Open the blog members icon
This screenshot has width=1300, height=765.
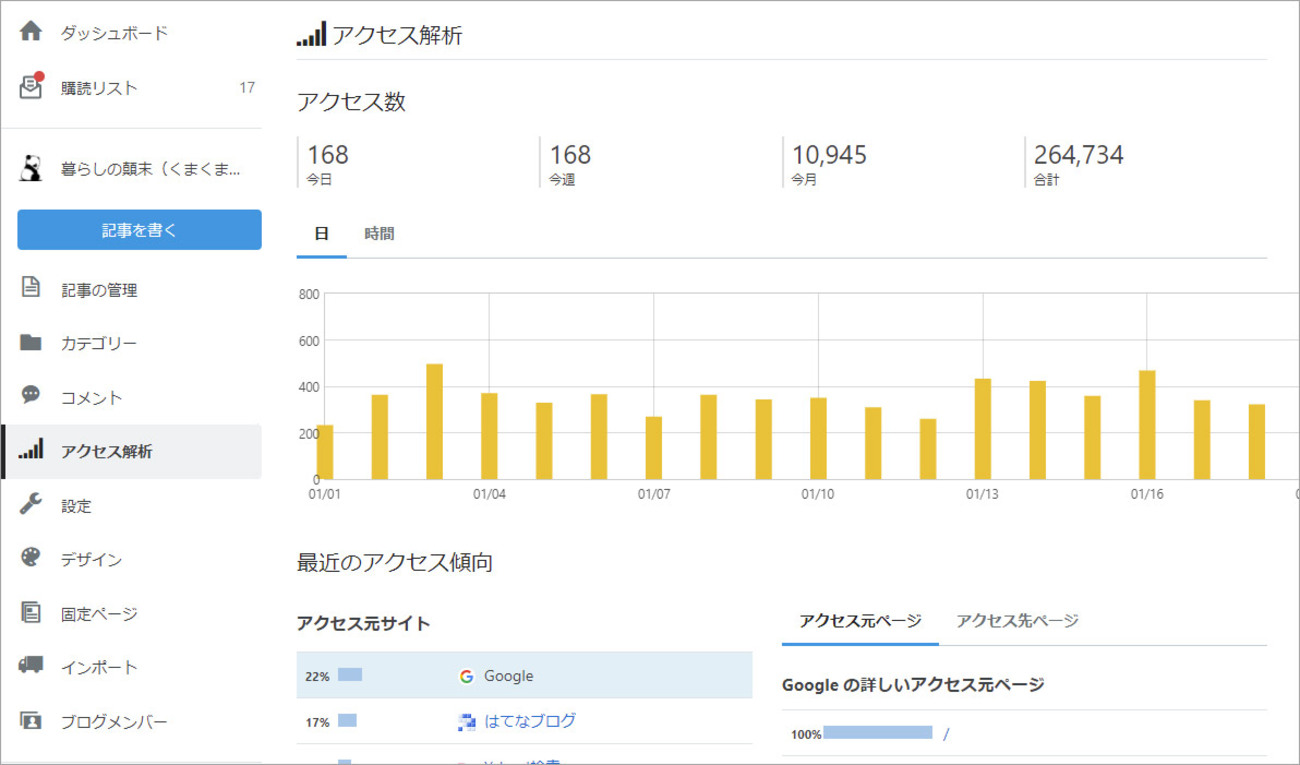click(31, 720)
